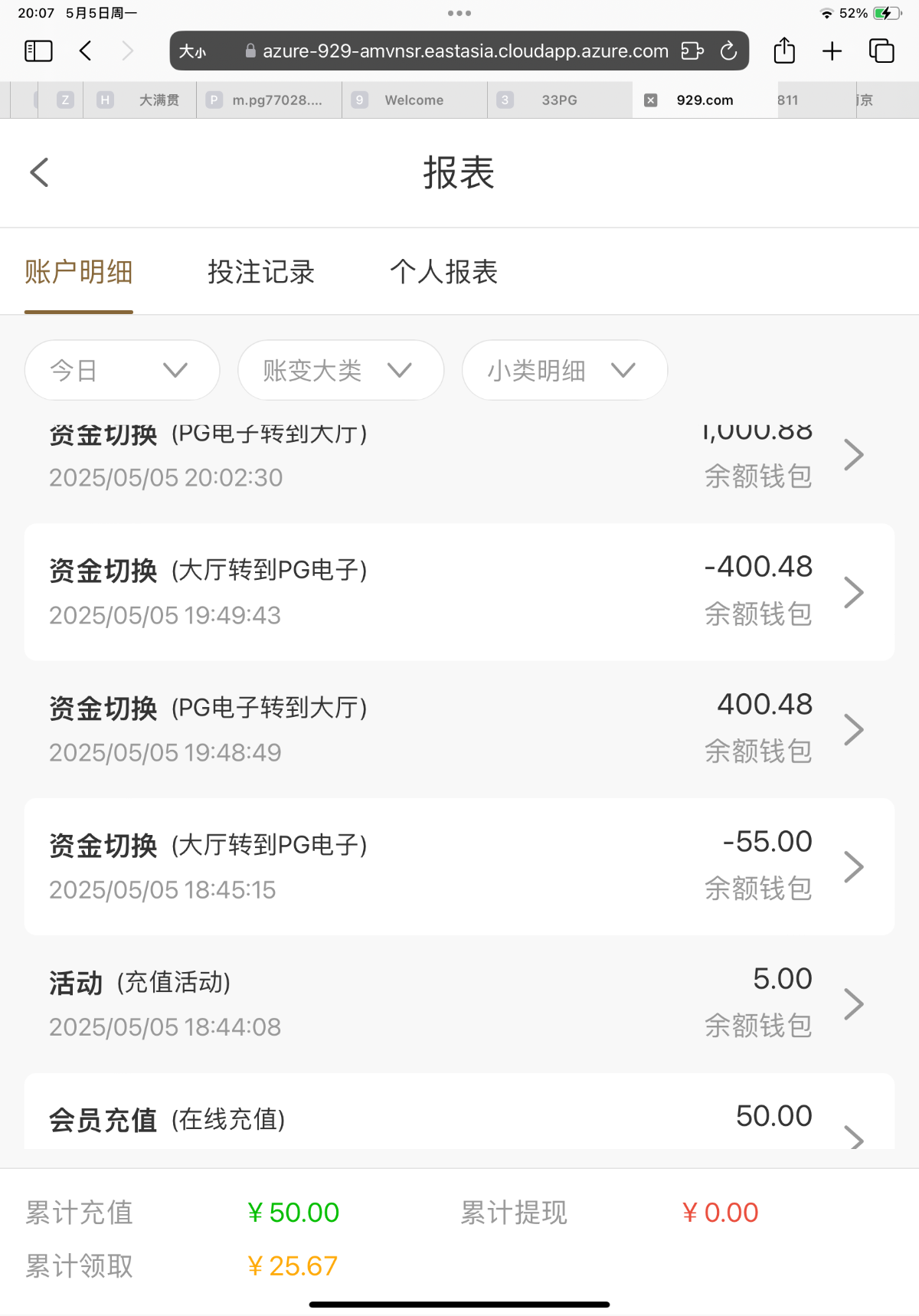Open the 充值活动 5.00 entry details
Viewport: 919px width, 1316px height.
459,1003
